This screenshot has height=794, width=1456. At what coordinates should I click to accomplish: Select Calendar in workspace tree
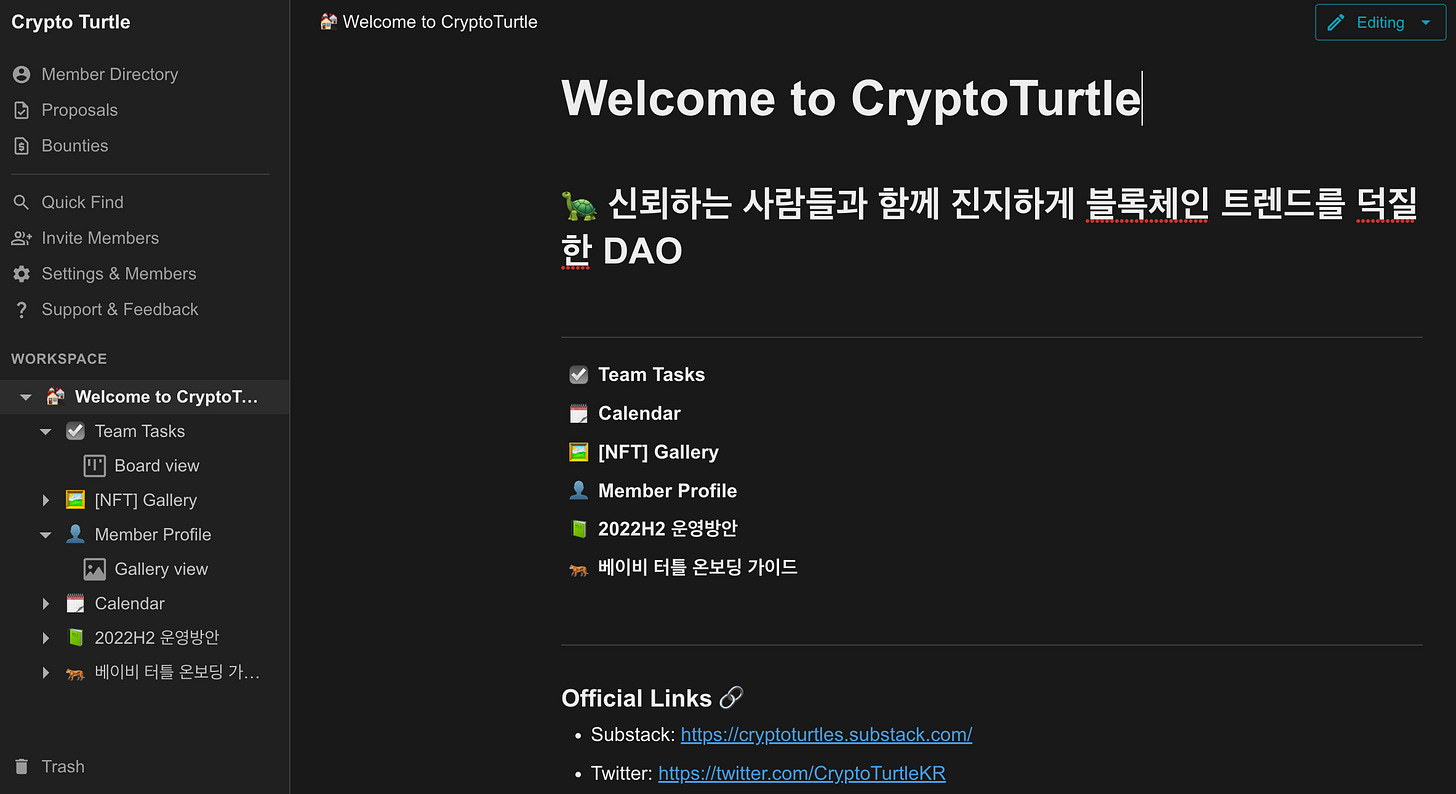[129, 604]
